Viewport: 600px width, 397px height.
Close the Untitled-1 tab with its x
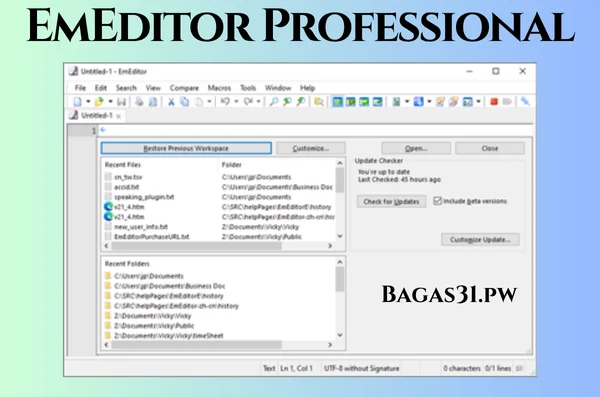tap(119, 116)
